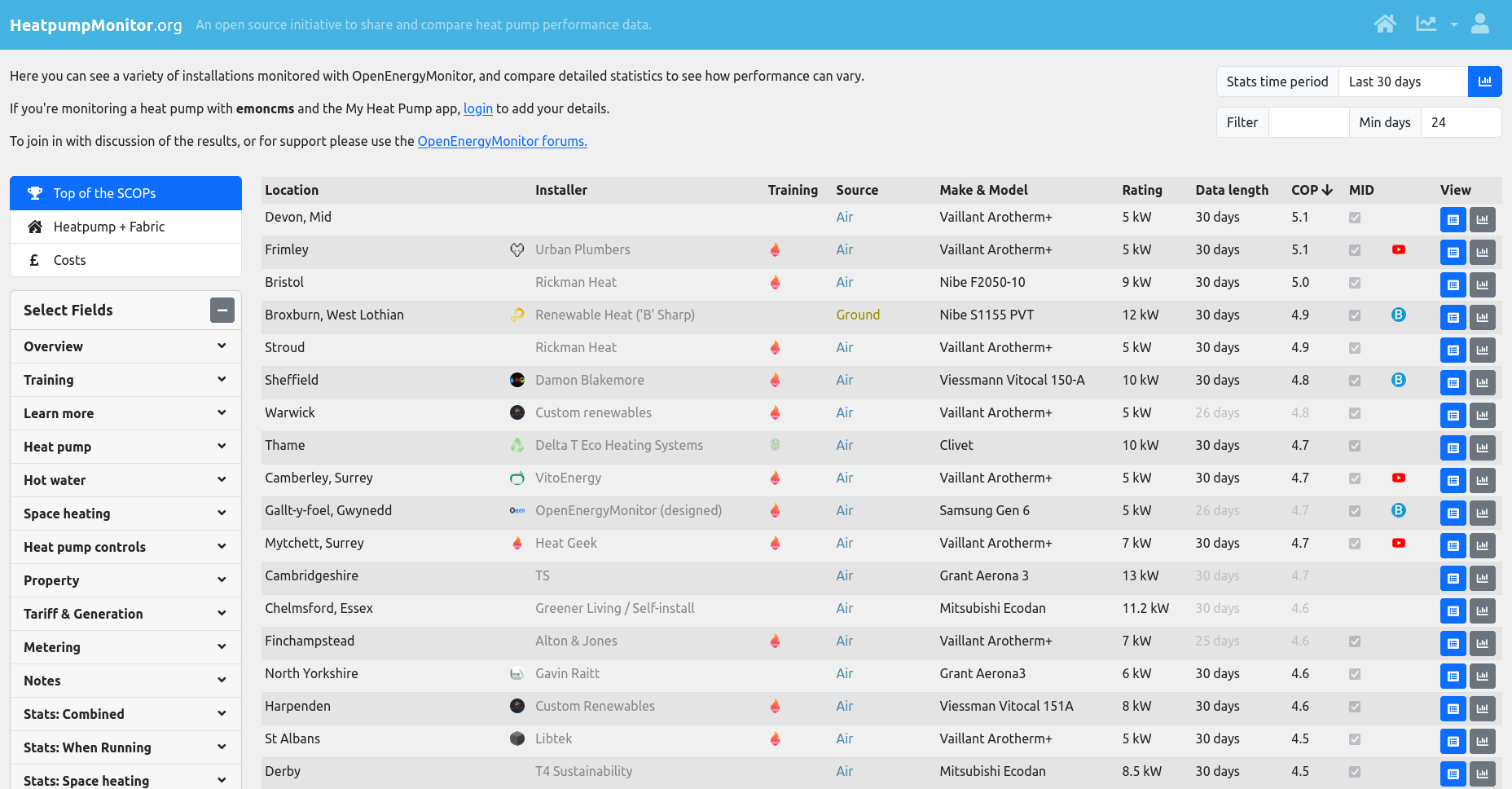Expand the Stats: Combined section

pos(125,714)
